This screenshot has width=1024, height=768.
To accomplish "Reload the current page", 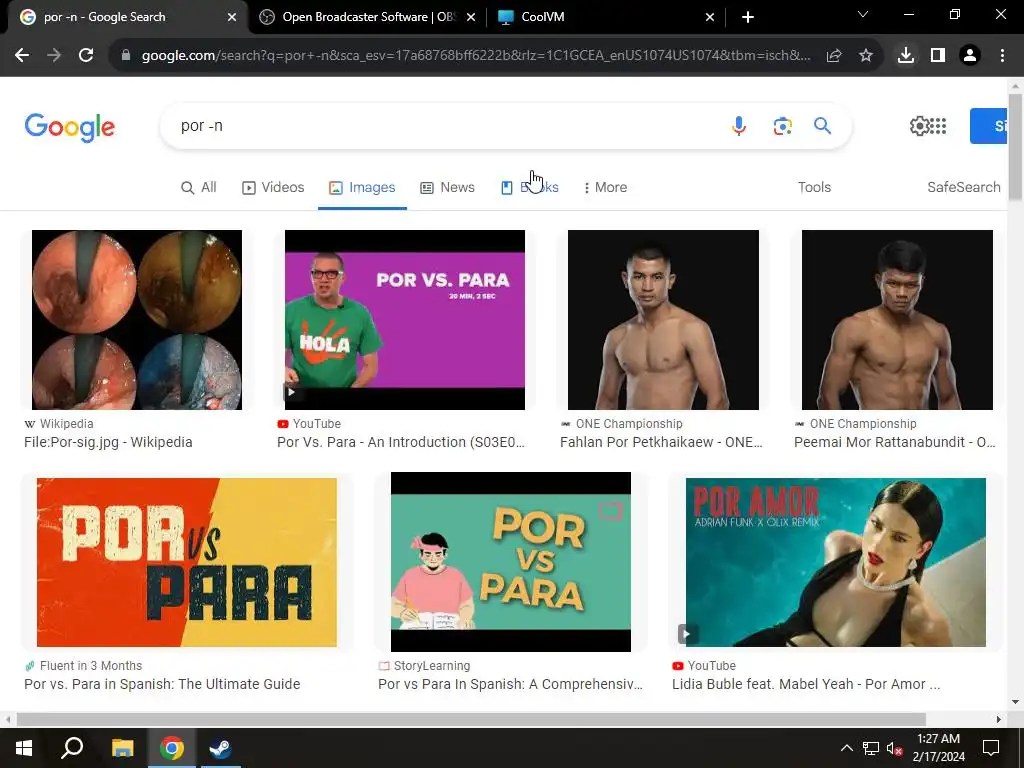I will (x=86, y=56).
